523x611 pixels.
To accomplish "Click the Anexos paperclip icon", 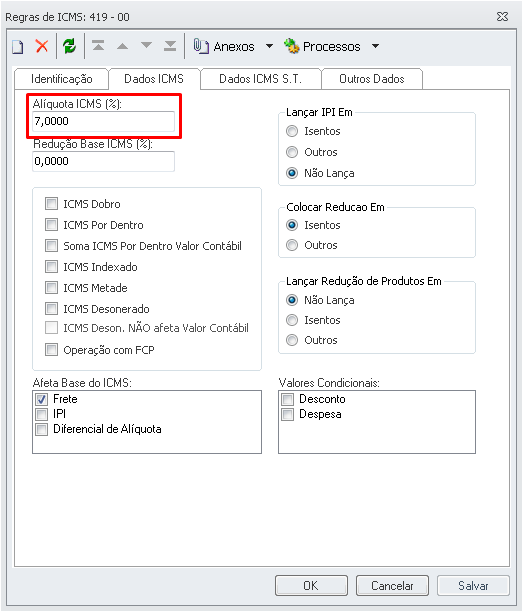I will (x=201, y=46).
